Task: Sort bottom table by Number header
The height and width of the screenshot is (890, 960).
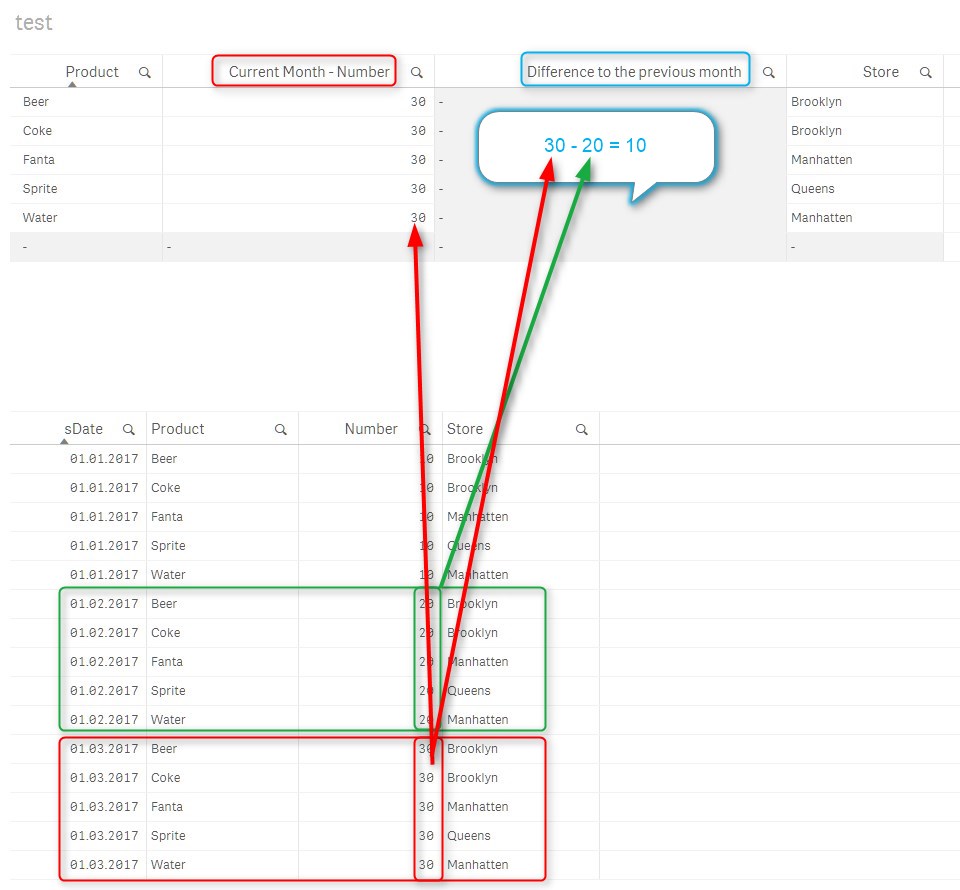Action: [x=371, y=428]
